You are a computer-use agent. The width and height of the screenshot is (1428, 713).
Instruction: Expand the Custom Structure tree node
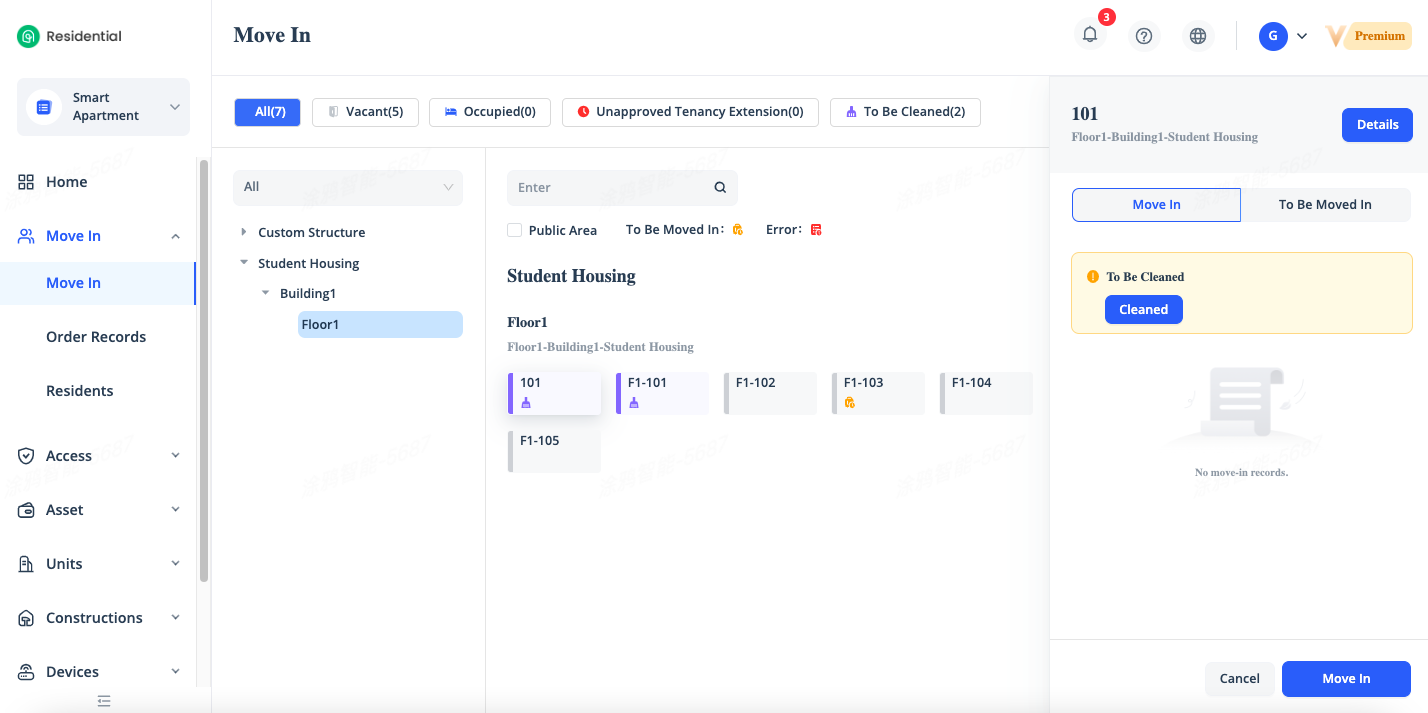pos(244,232)
